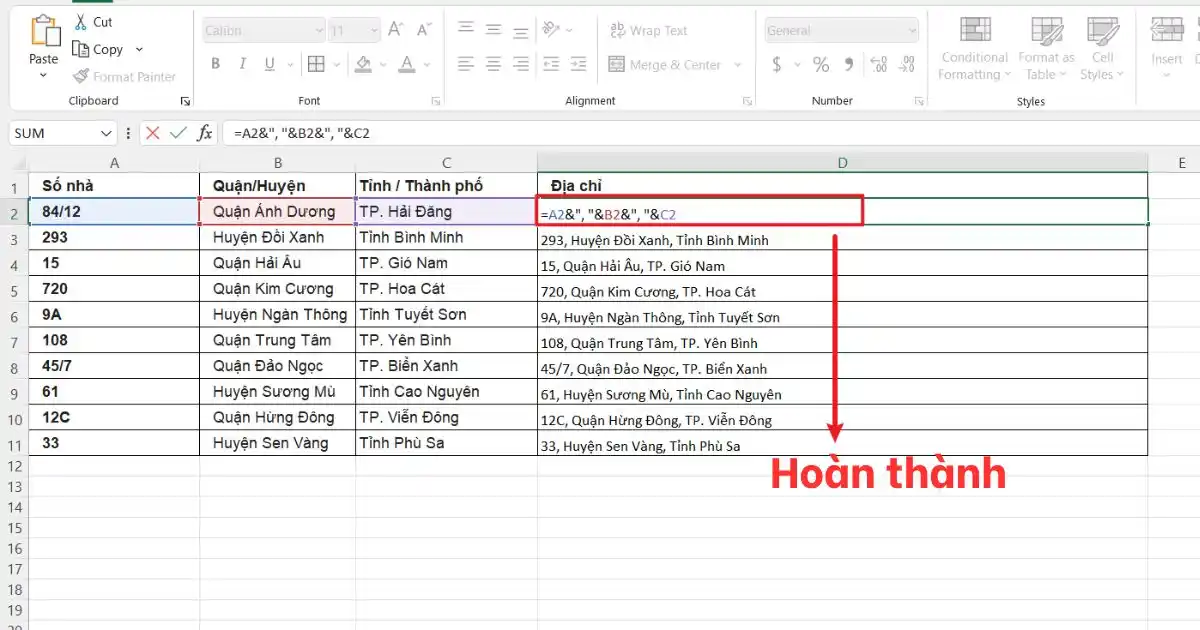1200x630 pixels.
Task: Toggle Underline formatting
Action: click(x=271, y=65)
